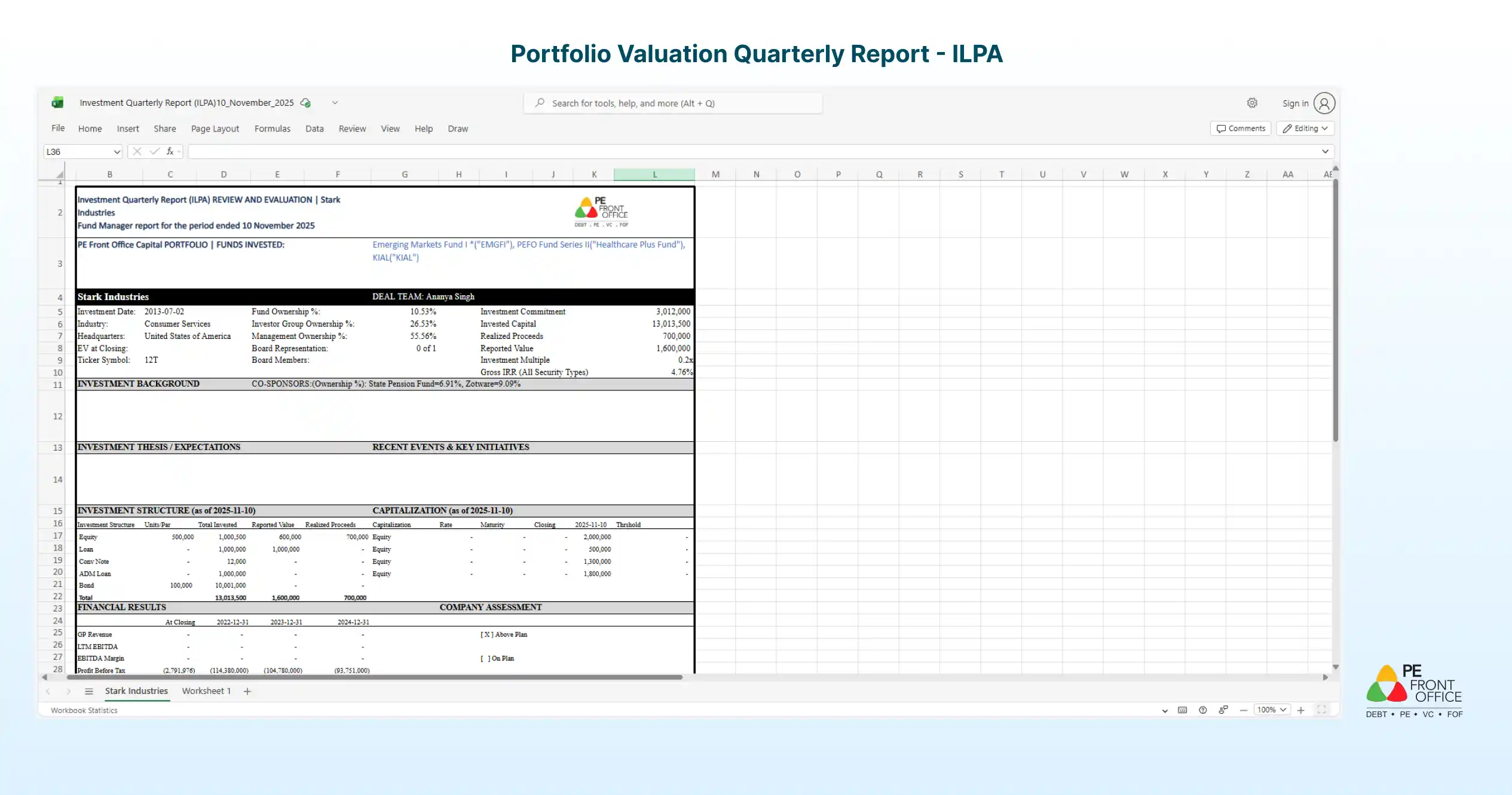This screenshot has width=1512, height=795.
Task: Click the cloud saved status icon
Action: [306, 103]
